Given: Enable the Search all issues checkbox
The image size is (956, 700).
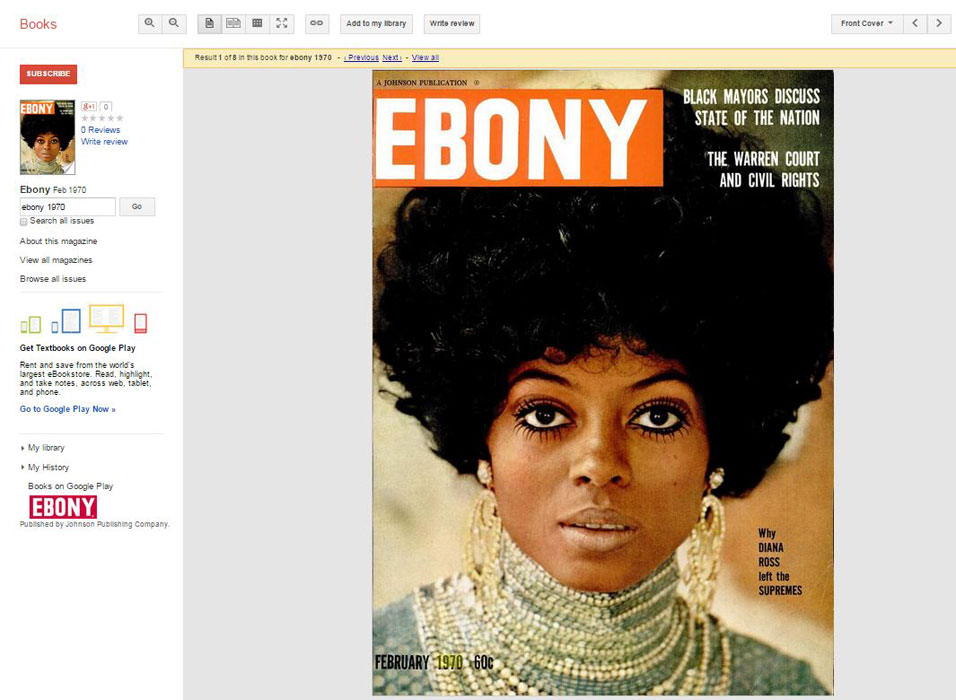Looking at the screenshot, I should 24,221.
